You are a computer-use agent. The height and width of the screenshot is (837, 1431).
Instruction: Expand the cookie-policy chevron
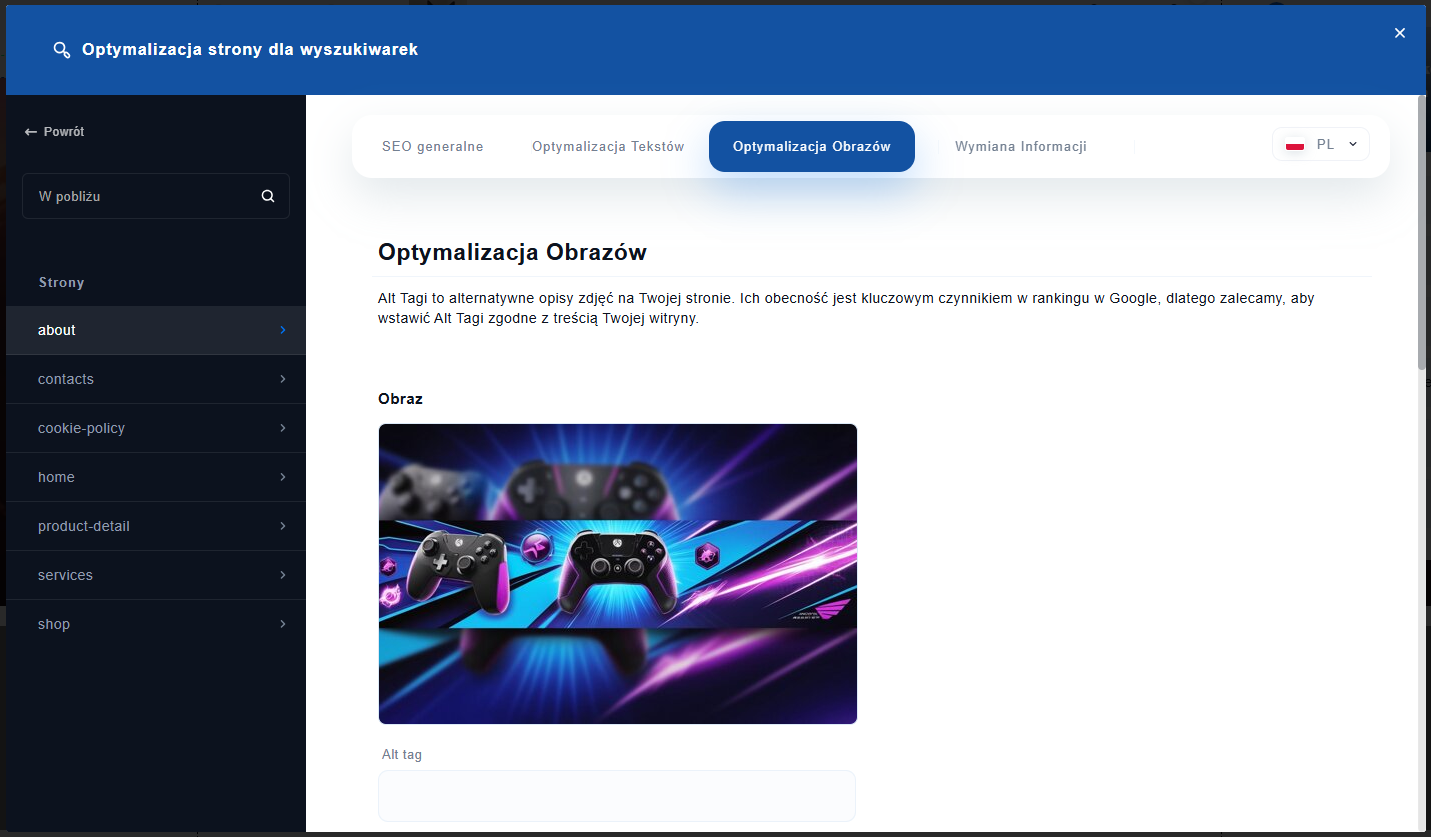point(283,428)
